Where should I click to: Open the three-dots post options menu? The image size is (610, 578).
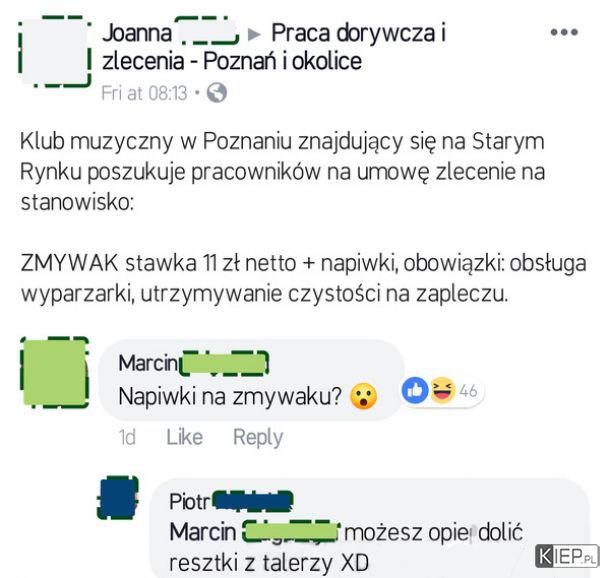pyautogui.click(x=564, y=32)
